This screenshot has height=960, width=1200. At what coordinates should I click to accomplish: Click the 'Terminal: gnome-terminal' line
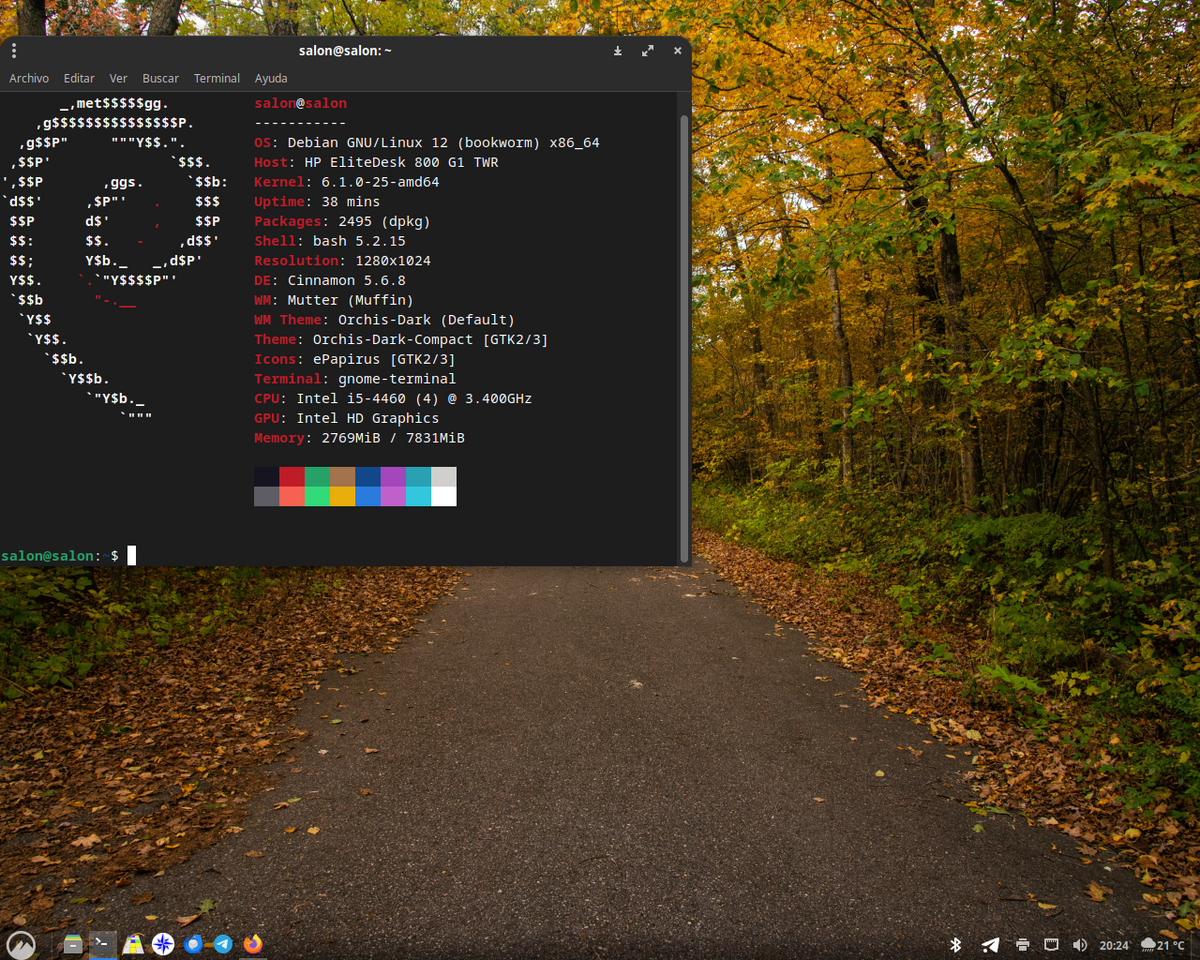[355, 379]
